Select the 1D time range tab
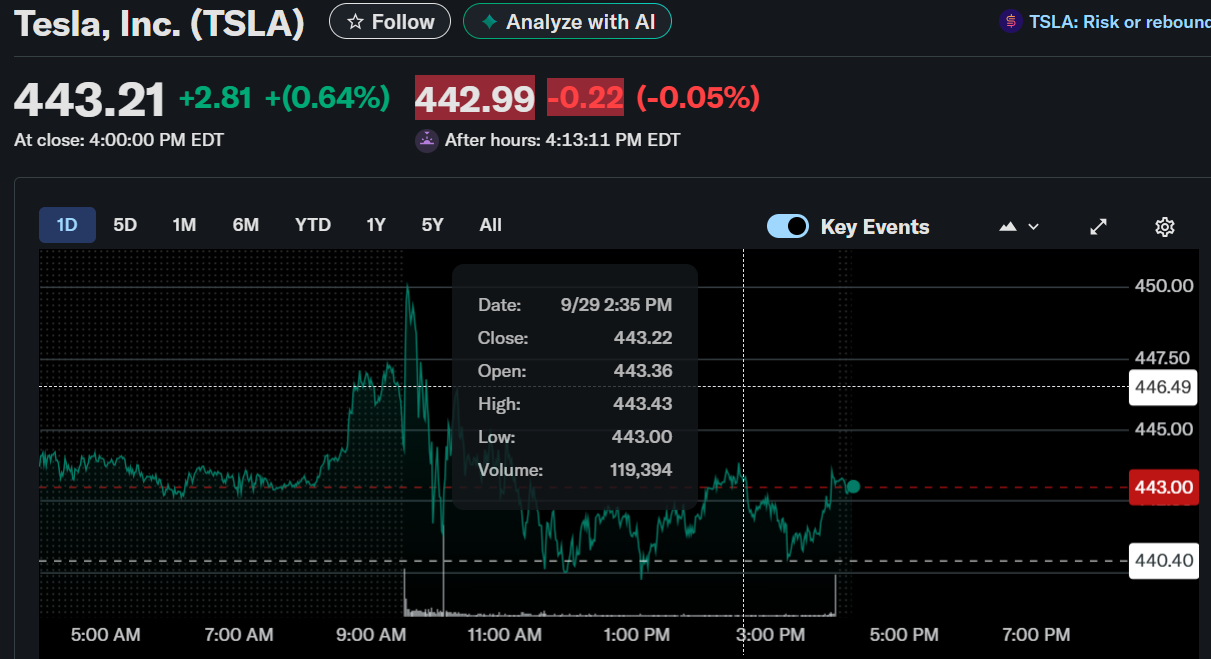Screen dimensions: 1211x659 coord(67,225)
